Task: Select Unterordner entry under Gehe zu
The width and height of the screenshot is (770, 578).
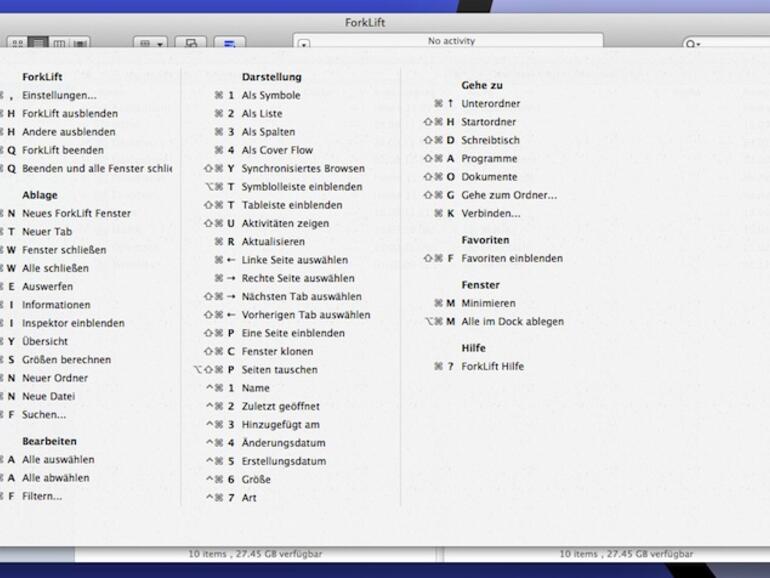Action: (x=490, y=104)
